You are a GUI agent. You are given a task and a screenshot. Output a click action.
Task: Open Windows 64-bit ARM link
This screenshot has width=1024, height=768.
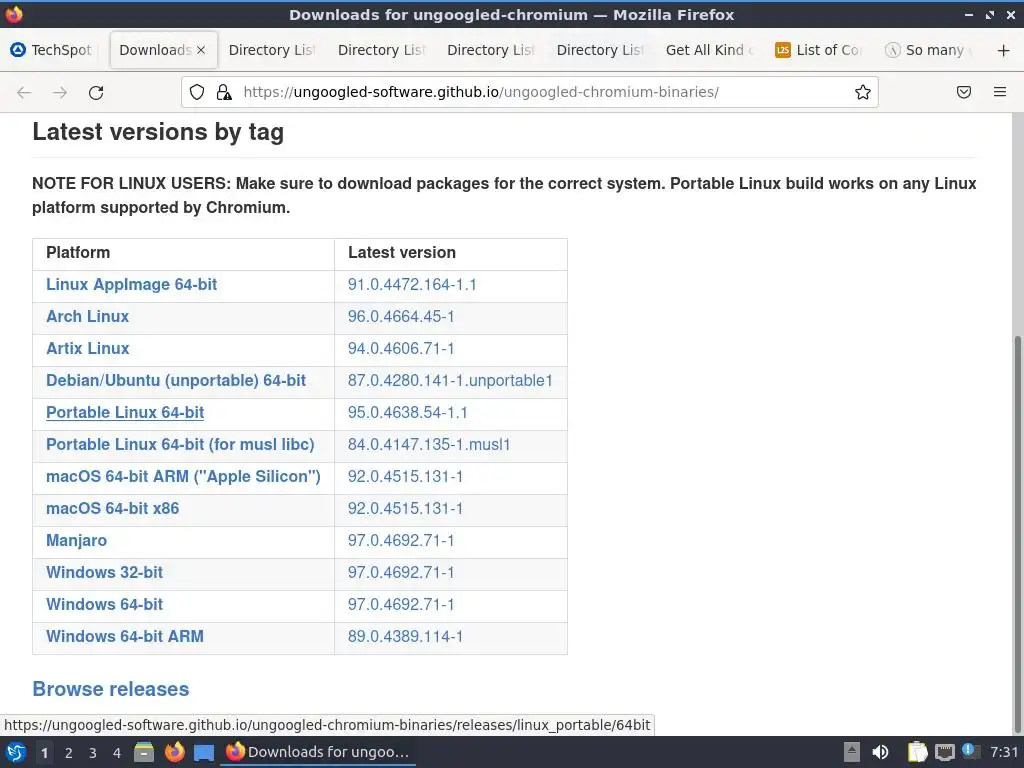coord(125,637)
